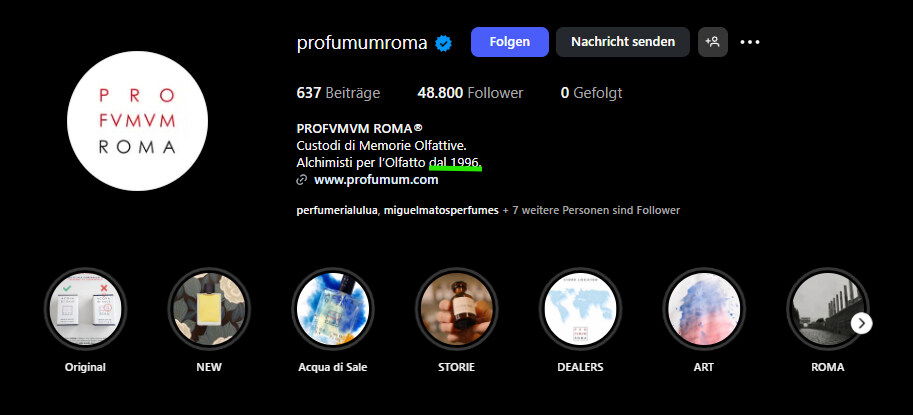Open the DEALERS world map highlight
The width and height of the screenshot is (913, 415).
click(580, 308)
